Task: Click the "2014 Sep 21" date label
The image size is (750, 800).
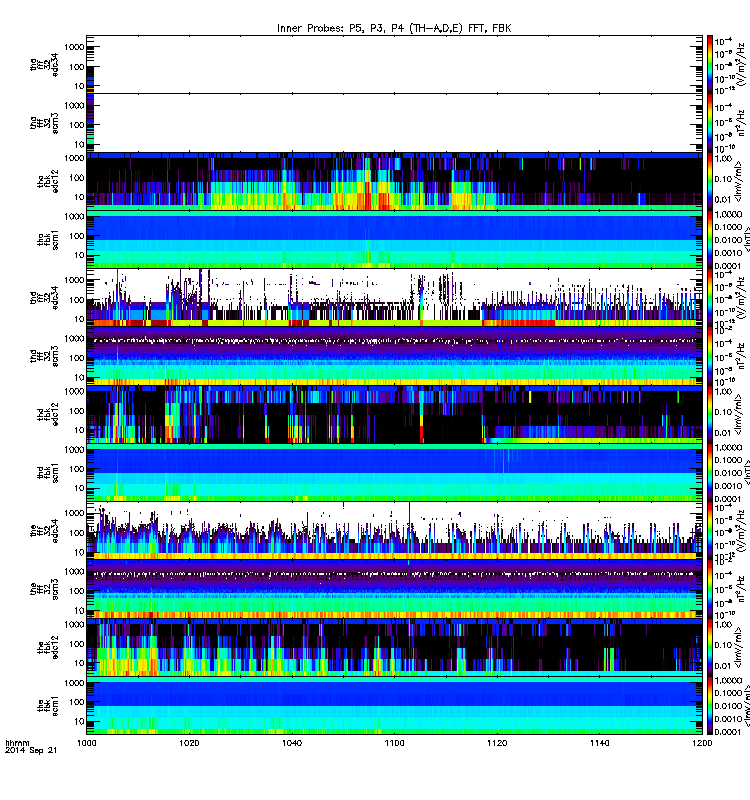Action: [x=31, y=751]
